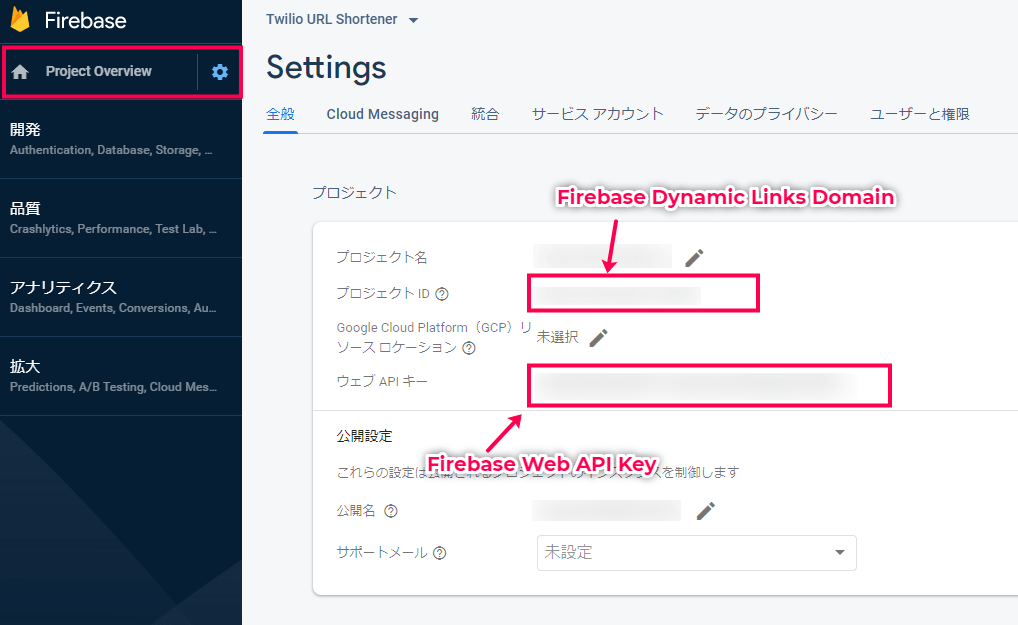Show help for サポートメール

pos(440,553)
